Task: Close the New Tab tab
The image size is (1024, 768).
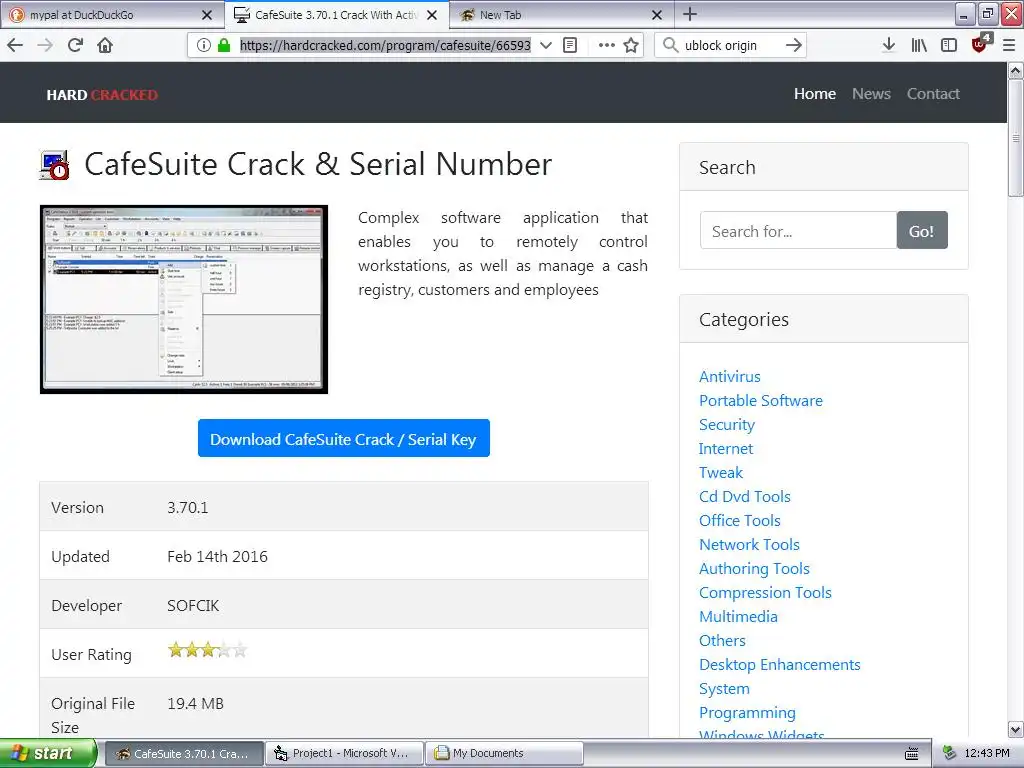Action: click(657, 14)
